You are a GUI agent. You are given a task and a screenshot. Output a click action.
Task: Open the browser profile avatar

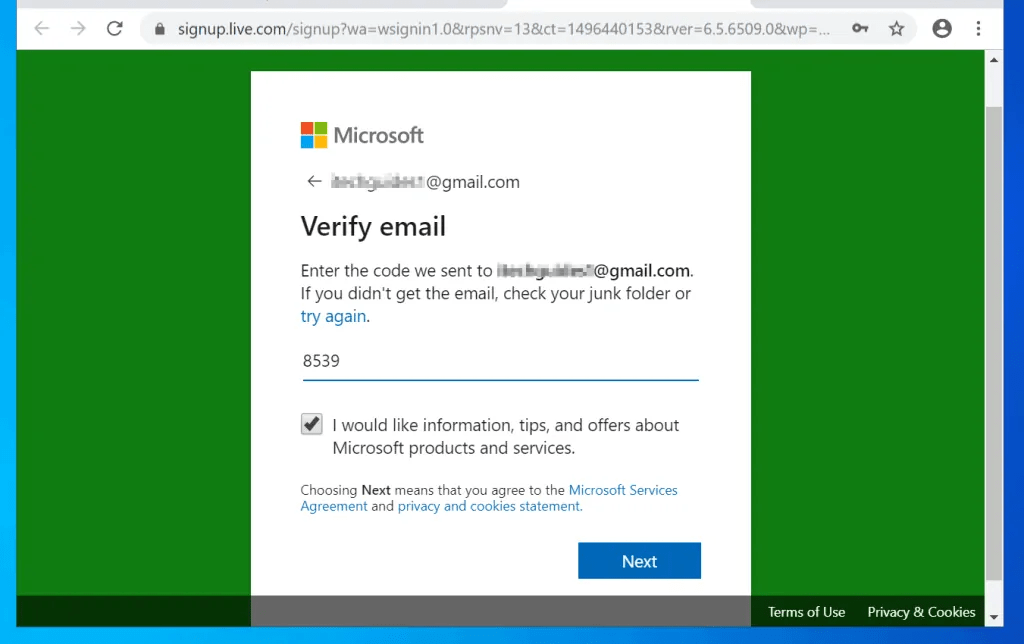pyautogui.click(x=941, y=28)
